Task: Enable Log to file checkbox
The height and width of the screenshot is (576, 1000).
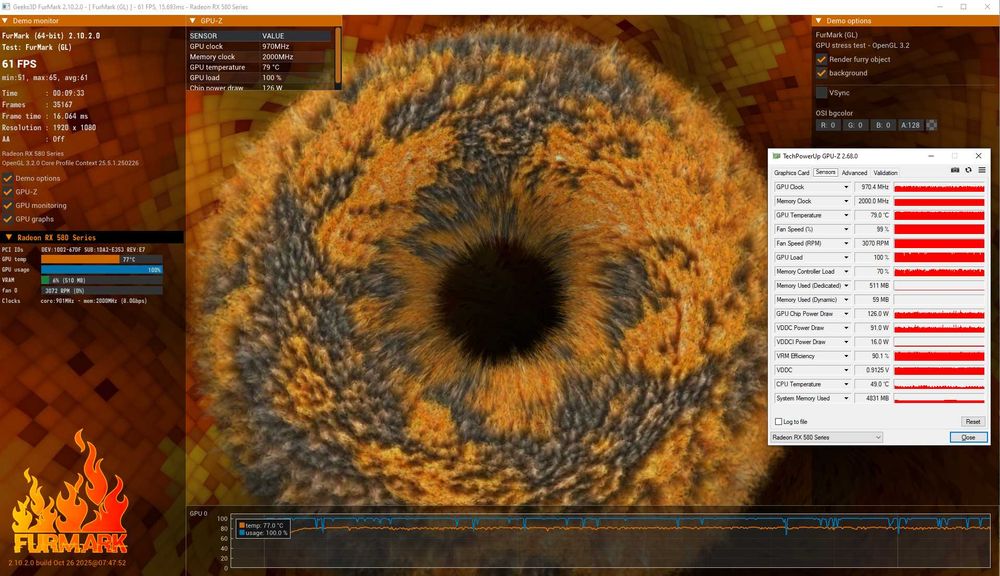Action: tap(778, 422)
